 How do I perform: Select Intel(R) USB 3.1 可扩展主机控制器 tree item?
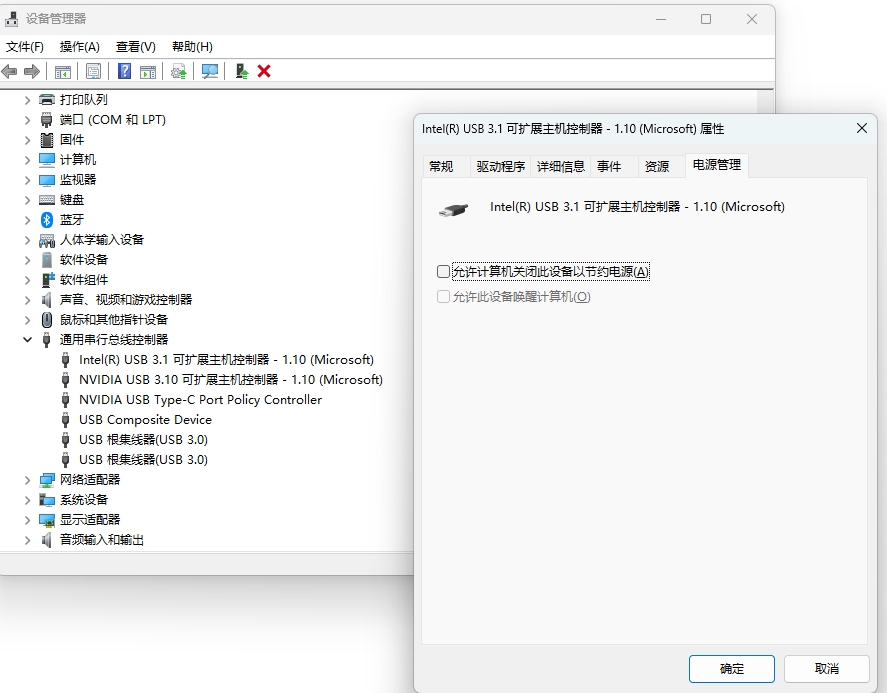(226, 360)
